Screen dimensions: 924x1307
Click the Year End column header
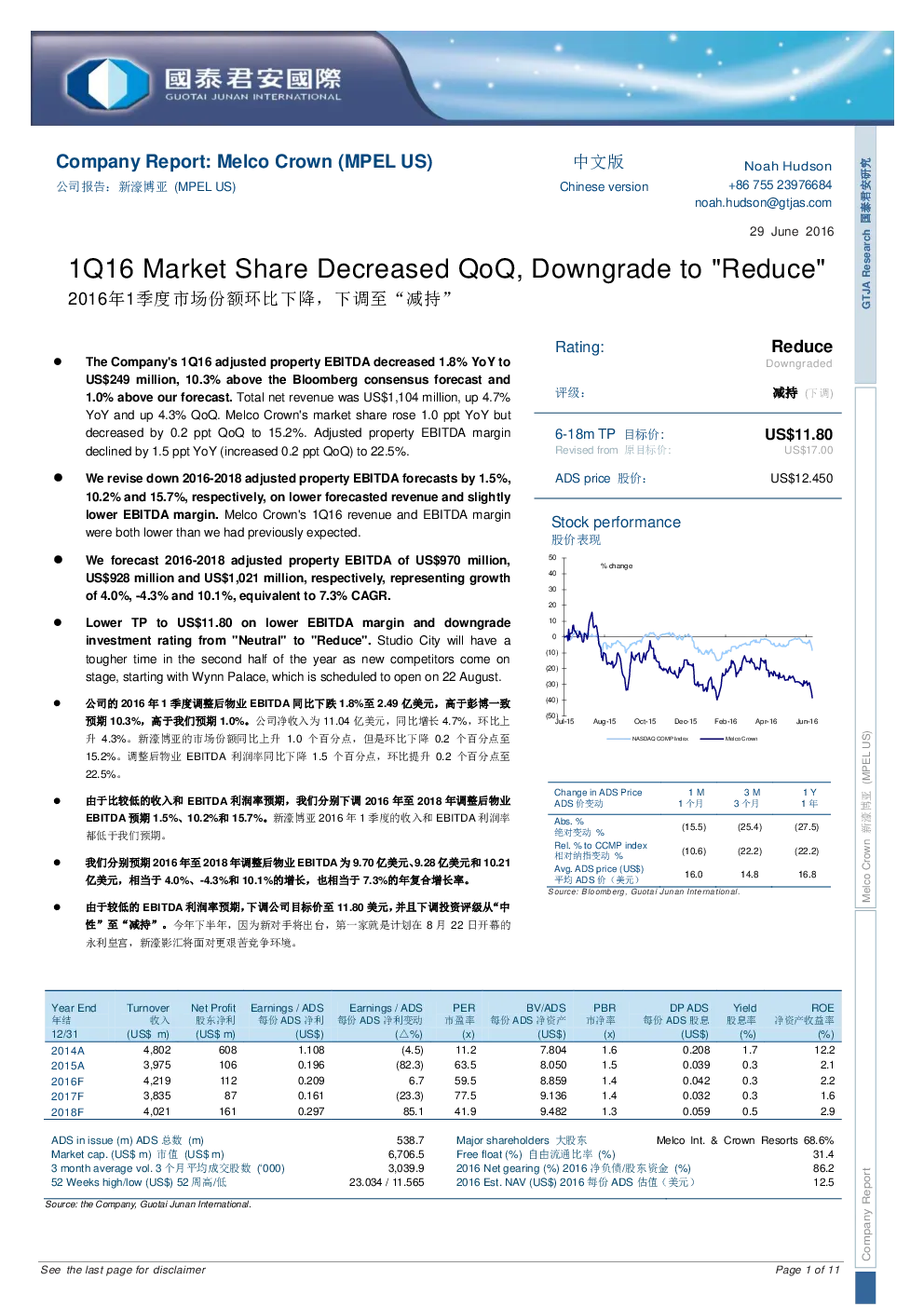coord(74,1008)
